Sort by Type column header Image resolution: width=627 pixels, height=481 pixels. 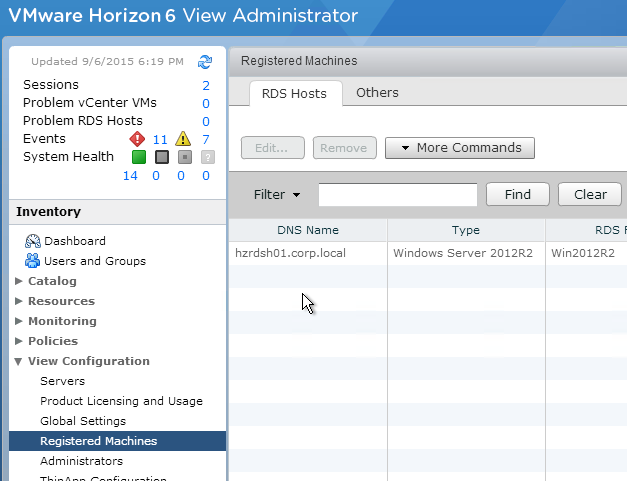pyautogui.click(x=466, y=230)
